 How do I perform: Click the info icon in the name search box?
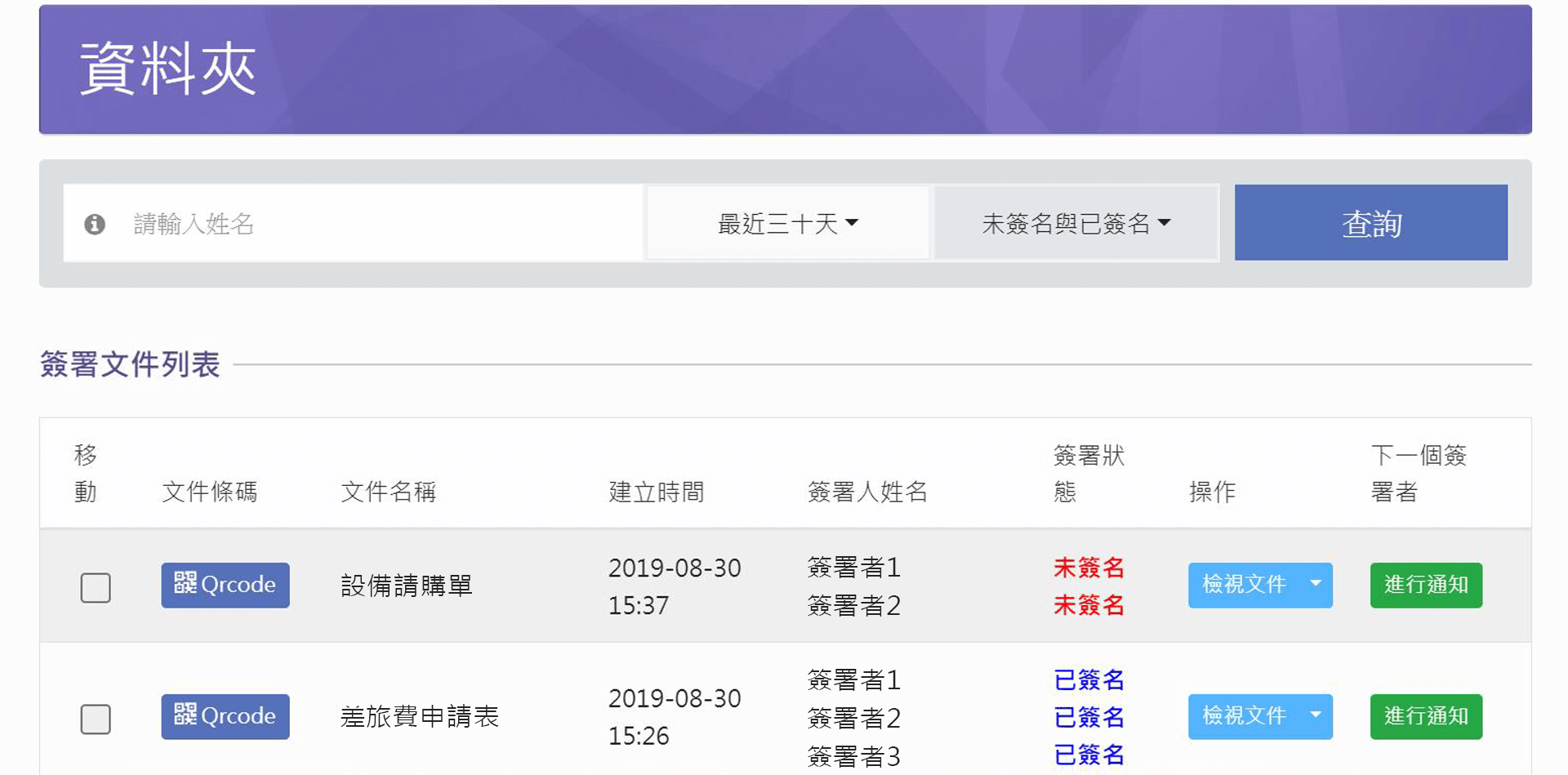tap(95, 224)
